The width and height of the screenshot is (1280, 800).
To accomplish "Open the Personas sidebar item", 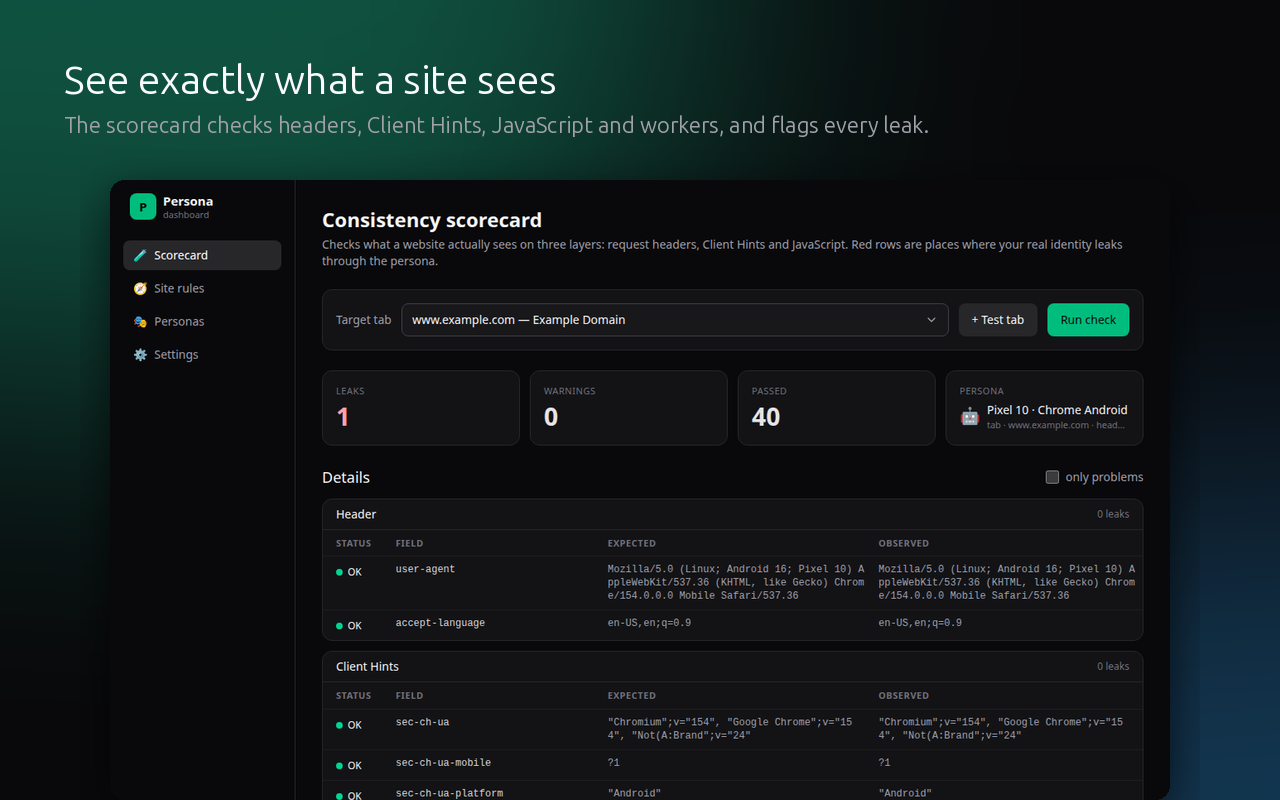I will [202, 321].
